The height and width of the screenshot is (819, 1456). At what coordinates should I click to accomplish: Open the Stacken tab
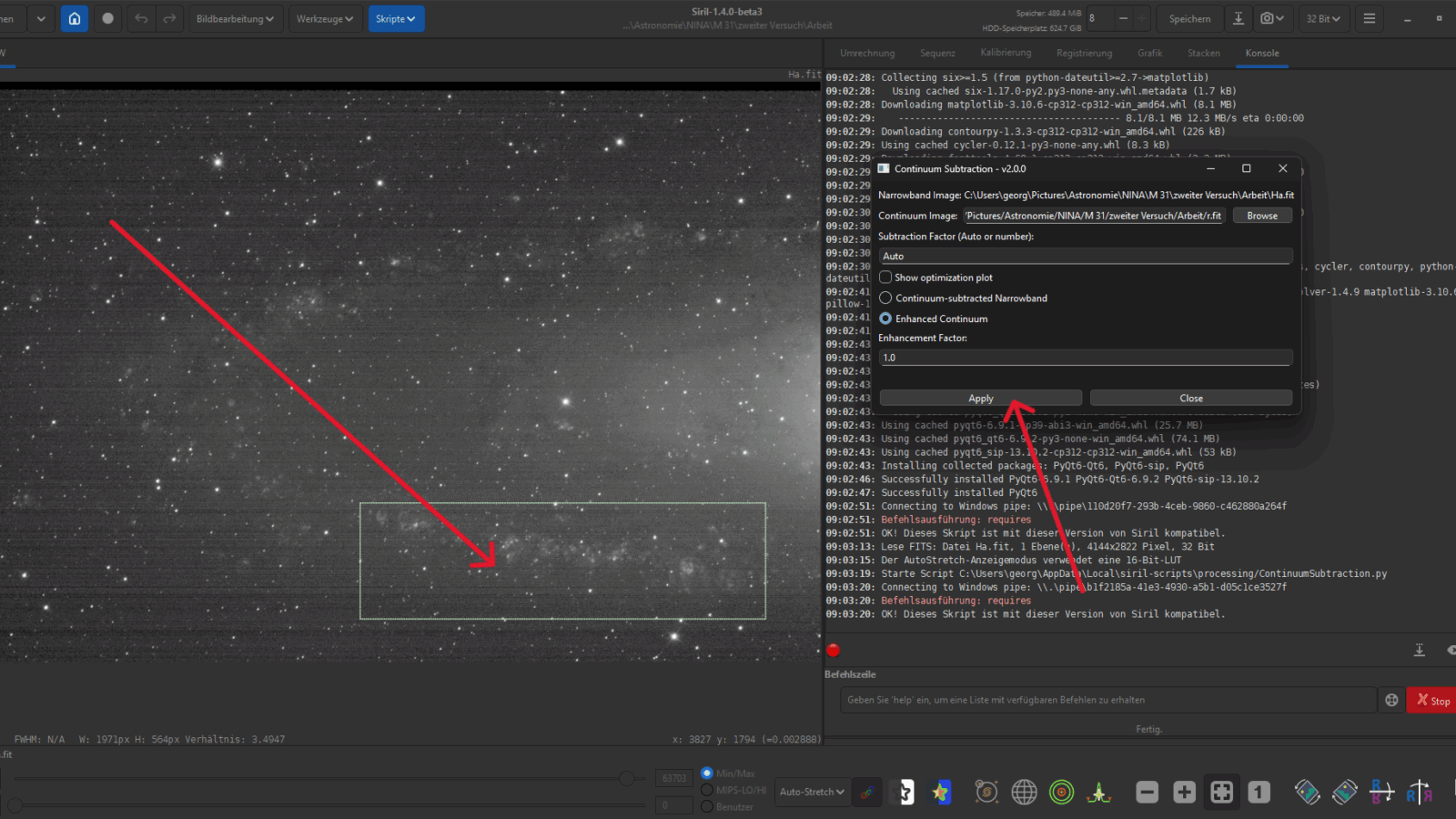(x=1203, y=53)
